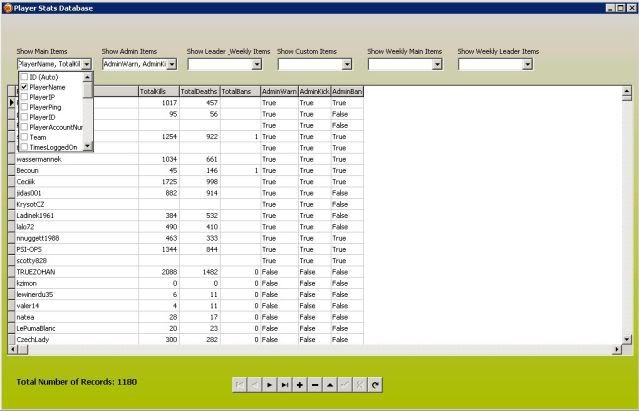Click the edit record triangle button
Screen dimensions: 639x411
coord(330,384)
